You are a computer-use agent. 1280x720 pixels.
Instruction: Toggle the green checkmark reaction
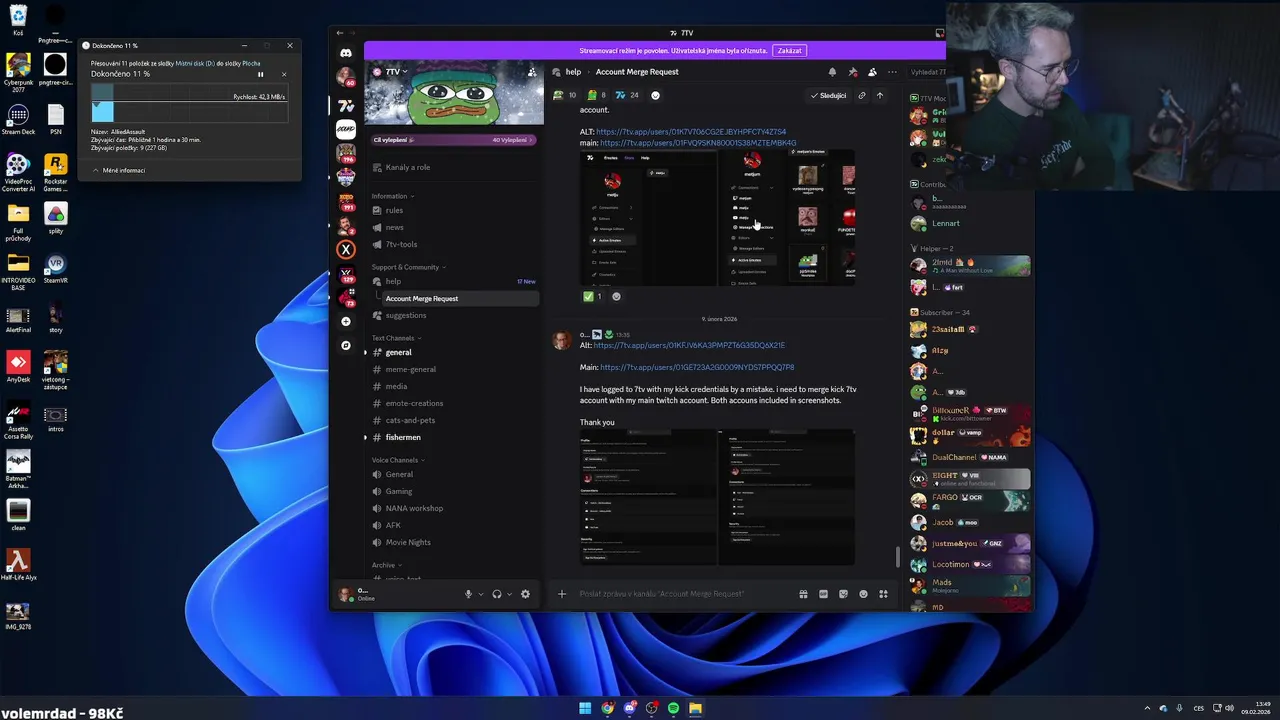(592, 296)
